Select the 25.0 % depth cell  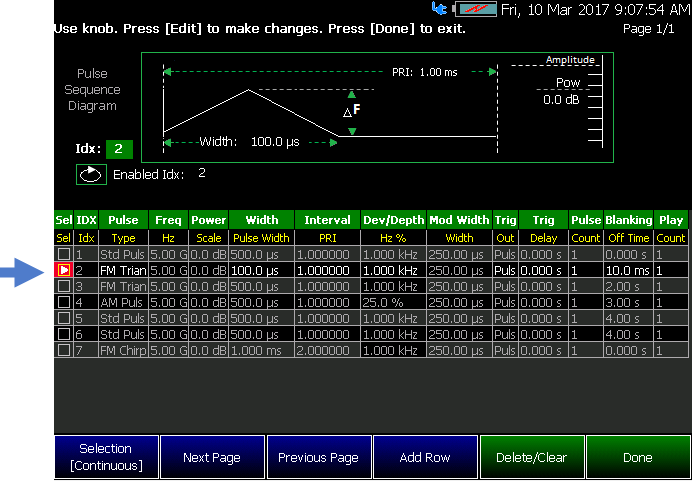[x=394, y=303]
